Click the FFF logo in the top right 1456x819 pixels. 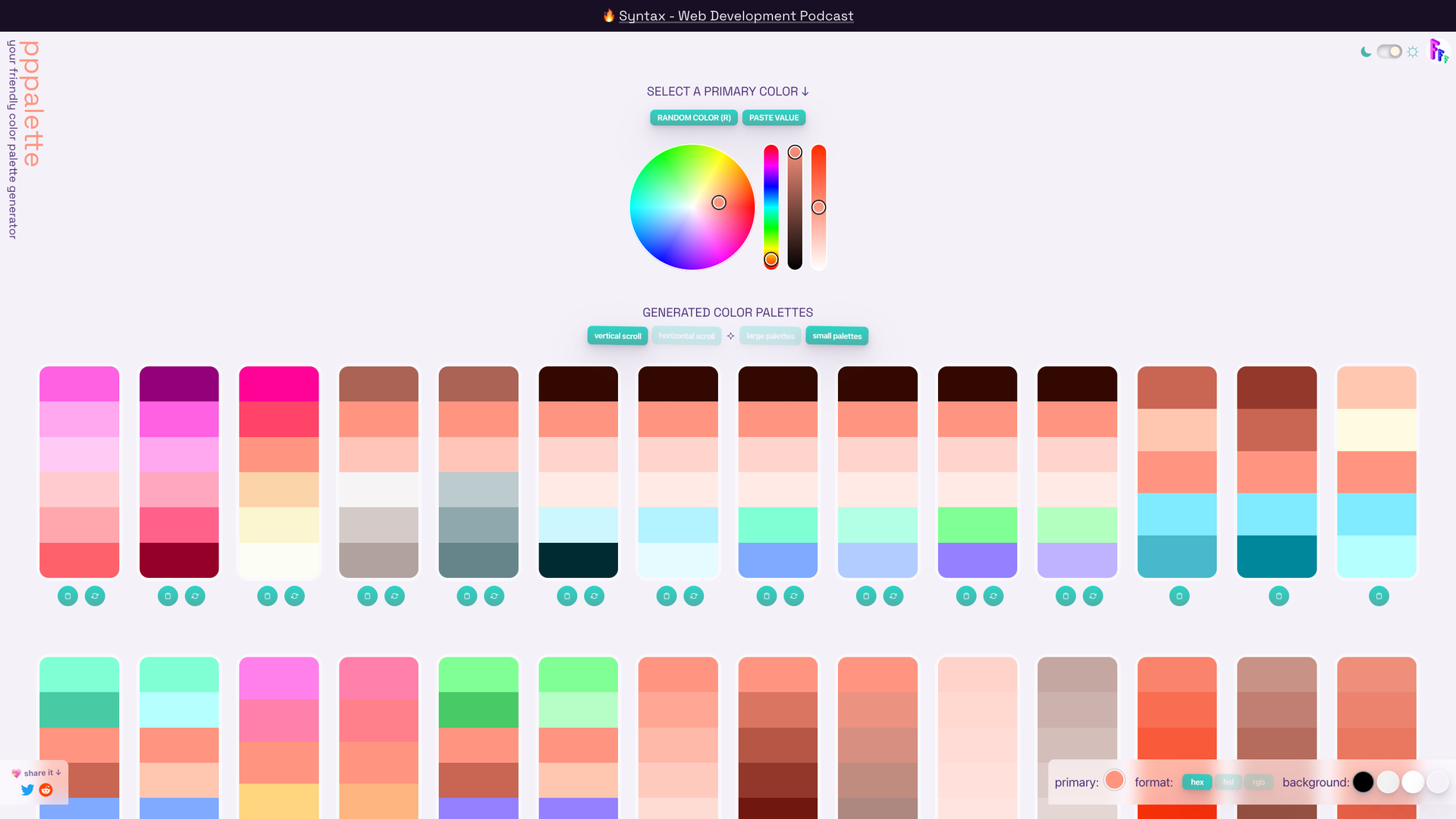(1439, 50)
